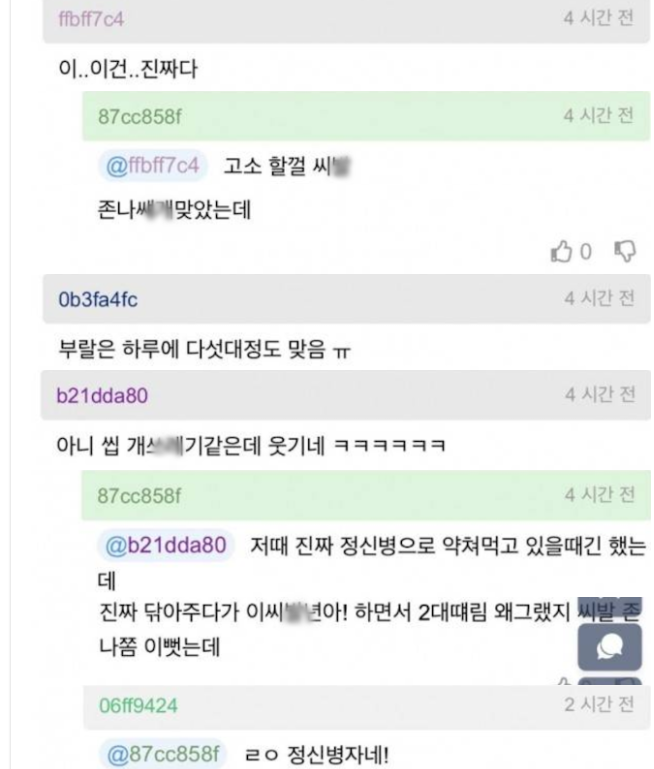Screen dimensions: 654x769
Task: Click the like count number 0
Action: point(586,252)
